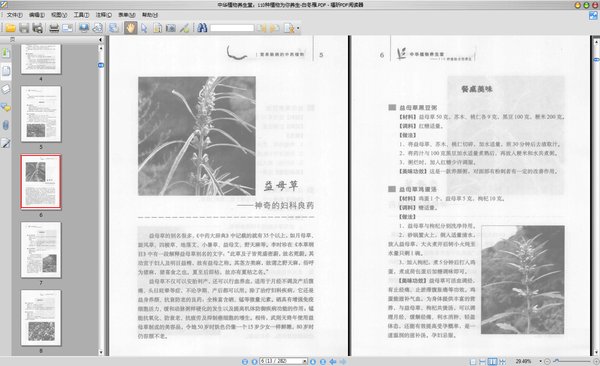This screenshot has height=366, width=600.
Task: Go to the last page button
Action: click(x=323, y=361)
